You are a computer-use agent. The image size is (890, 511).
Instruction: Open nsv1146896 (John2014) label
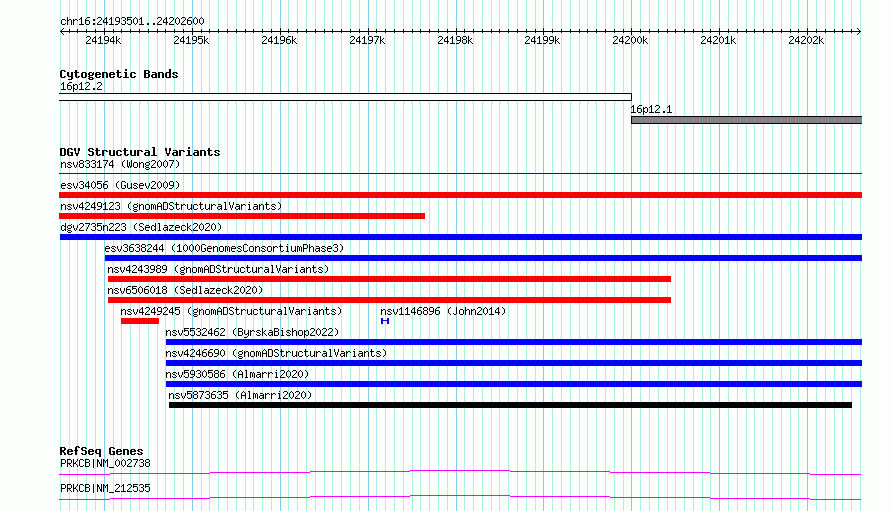click(x=443, y=311)
